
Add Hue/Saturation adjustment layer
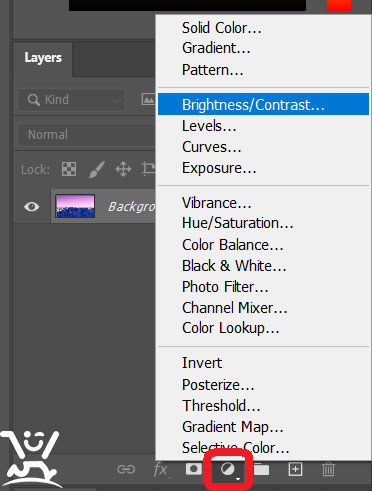(x=263, y=223)
